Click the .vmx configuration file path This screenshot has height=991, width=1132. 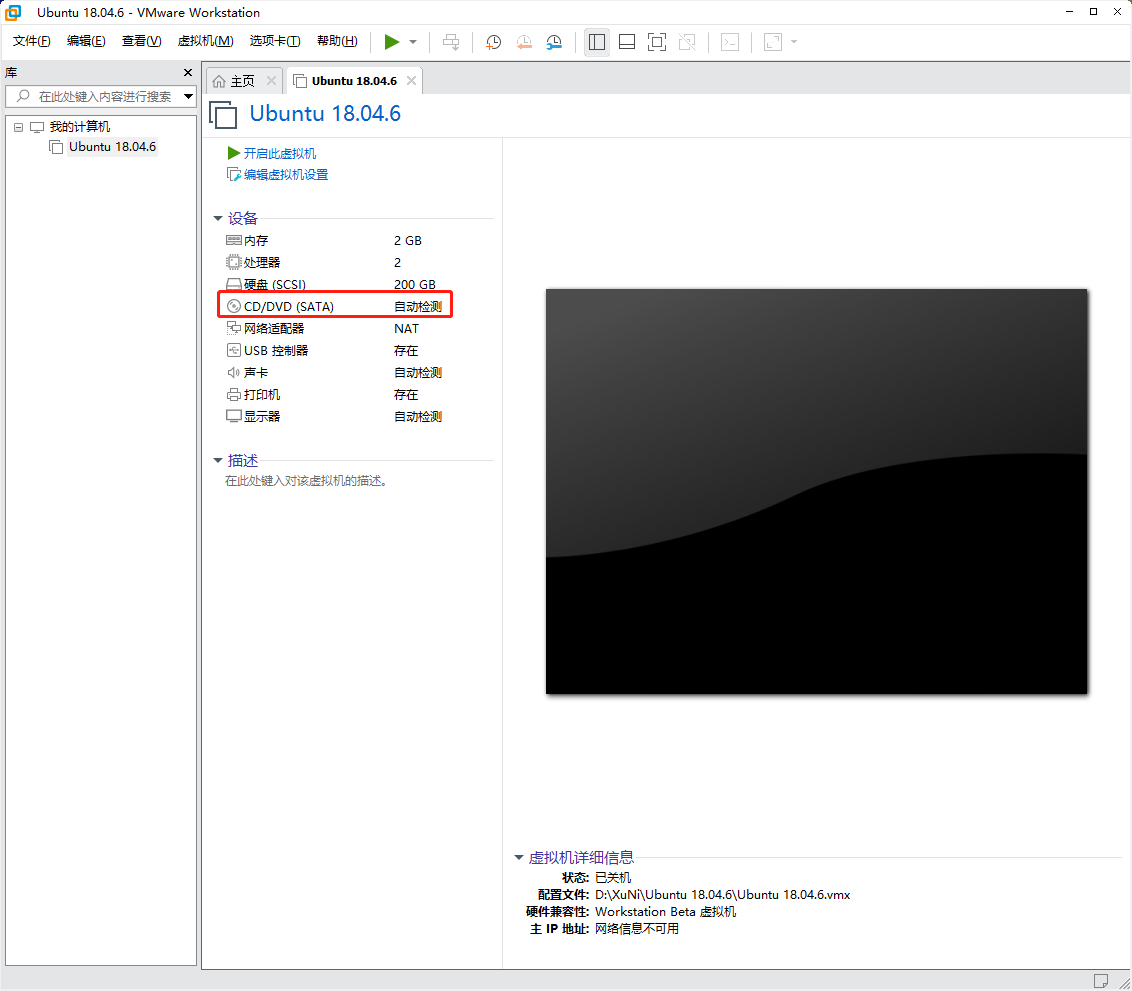pos(722,894)
